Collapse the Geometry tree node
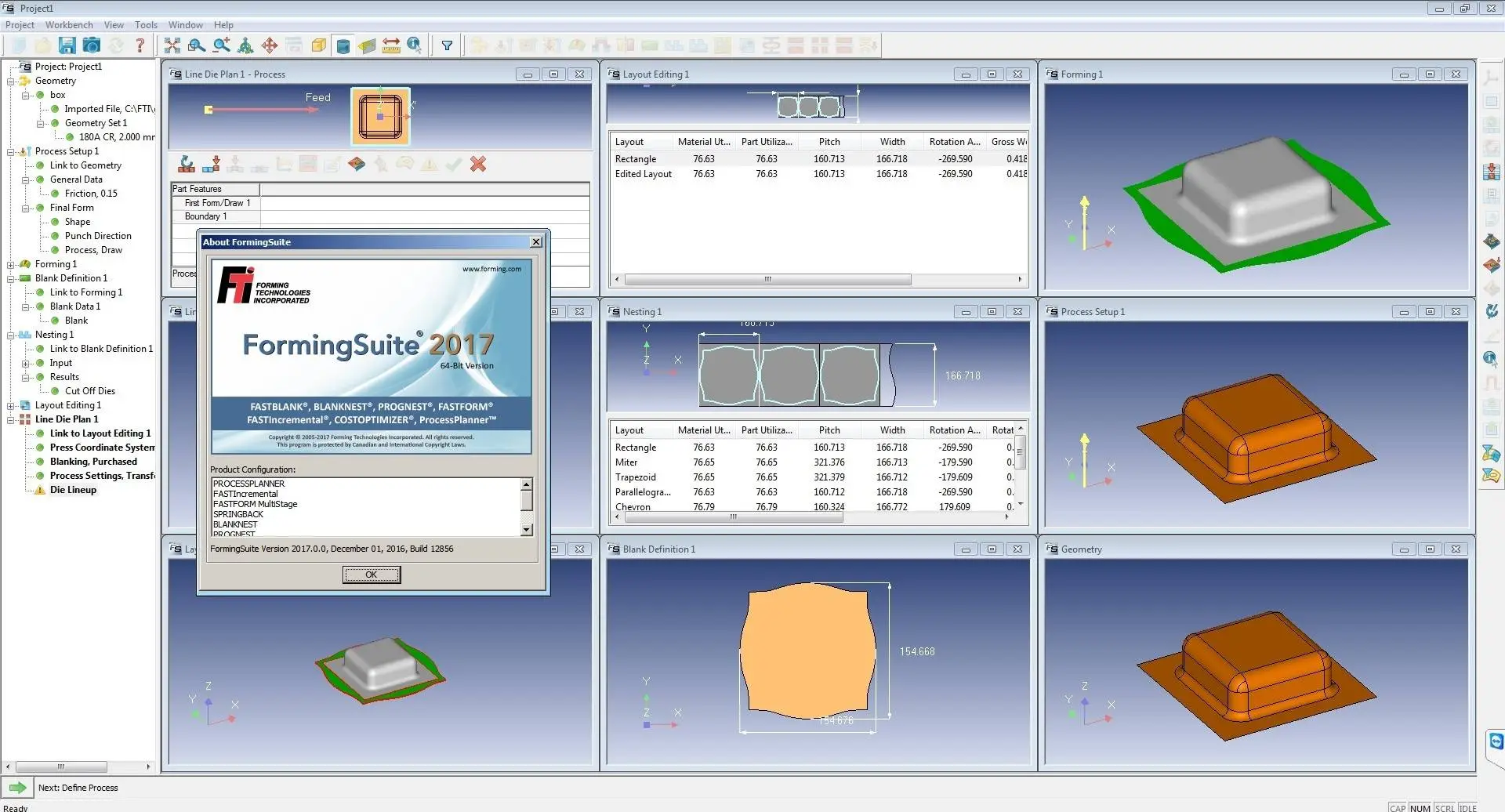This screenshot has height=812, width=1505. click(x=11, y=81)
